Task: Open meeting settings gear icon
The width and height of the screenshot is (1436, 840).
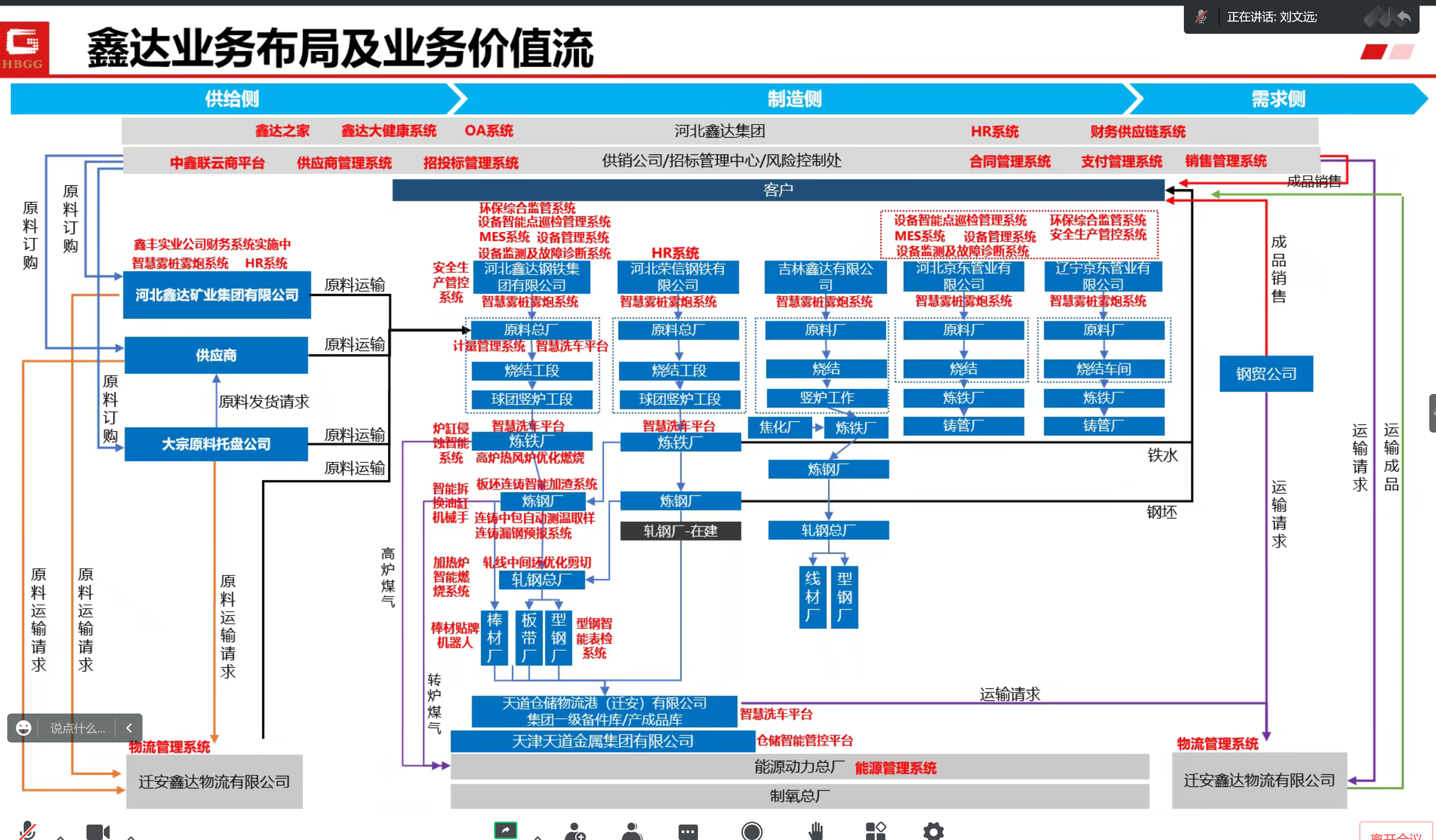Action: [933, 831]
